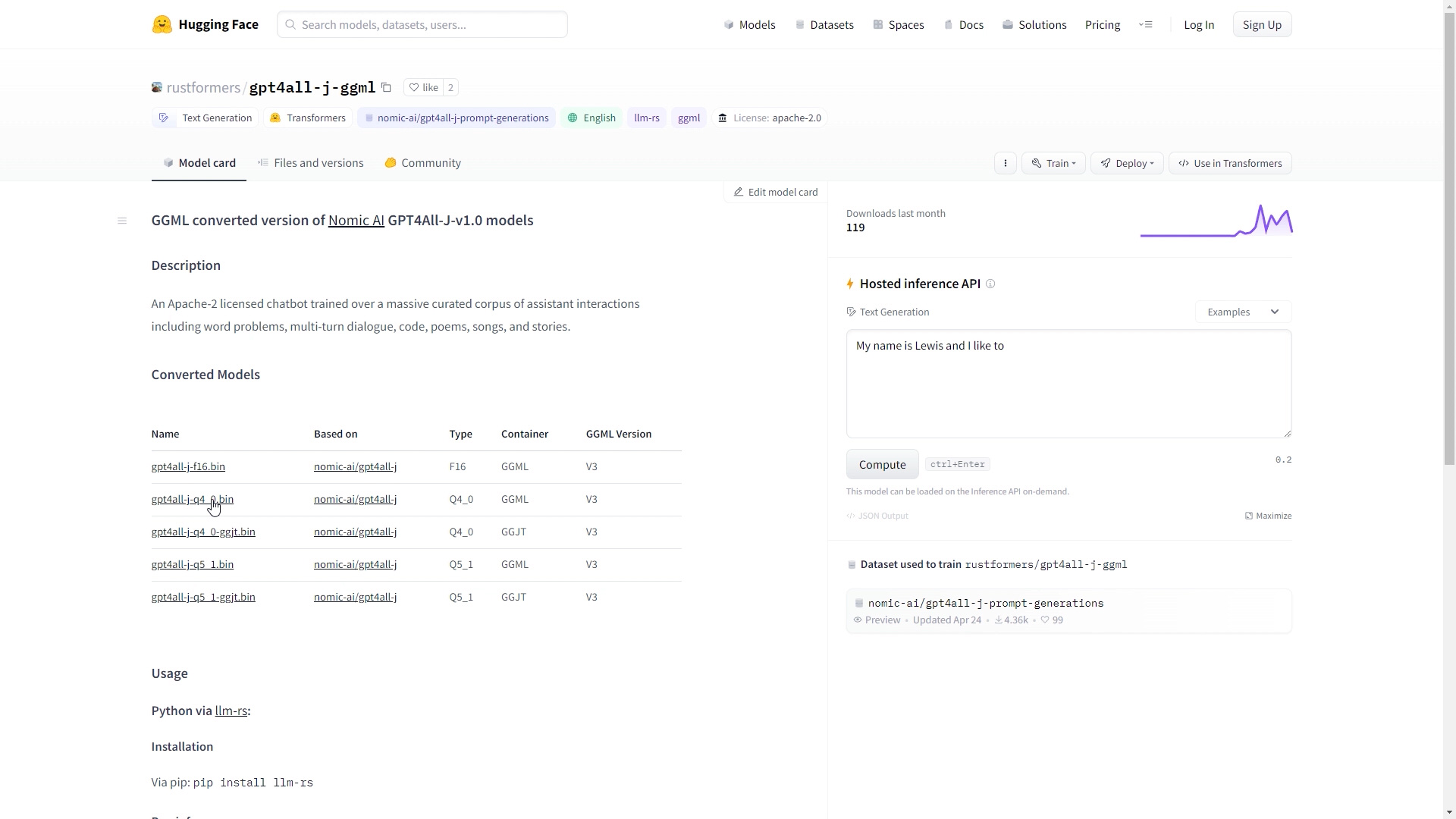Copy model name with the clipboard icon
The height and width of the screenshot is (819, 1456).
click(x=386, y=88)
